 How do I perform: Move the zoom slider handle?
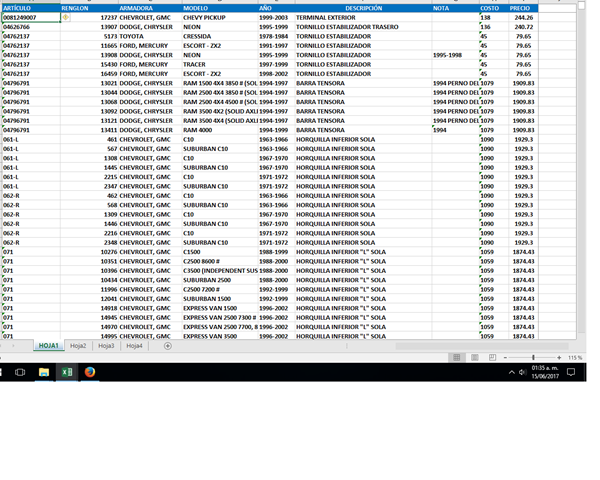click(x=533, y=358)
